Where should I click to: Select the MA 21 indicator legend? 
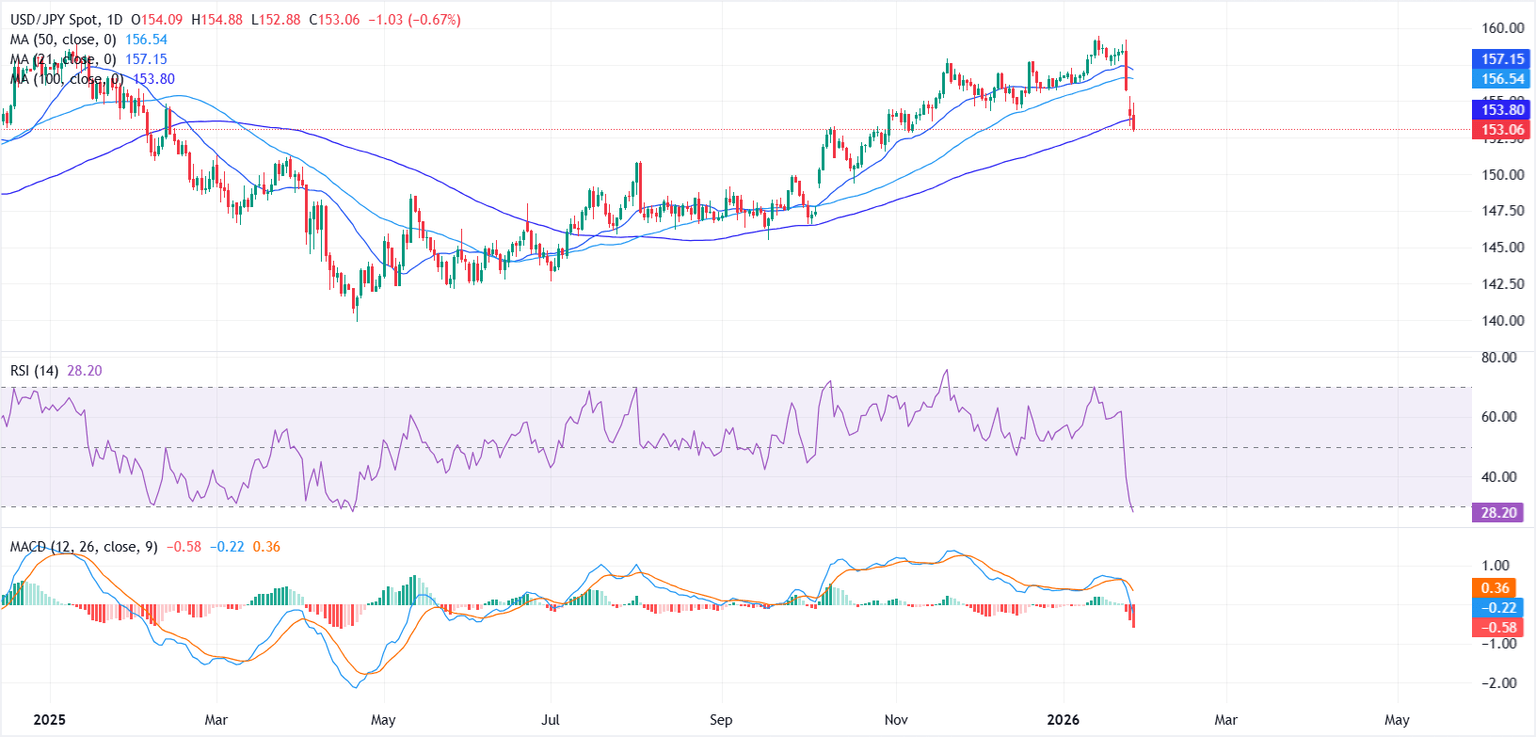tap(62, 60)
